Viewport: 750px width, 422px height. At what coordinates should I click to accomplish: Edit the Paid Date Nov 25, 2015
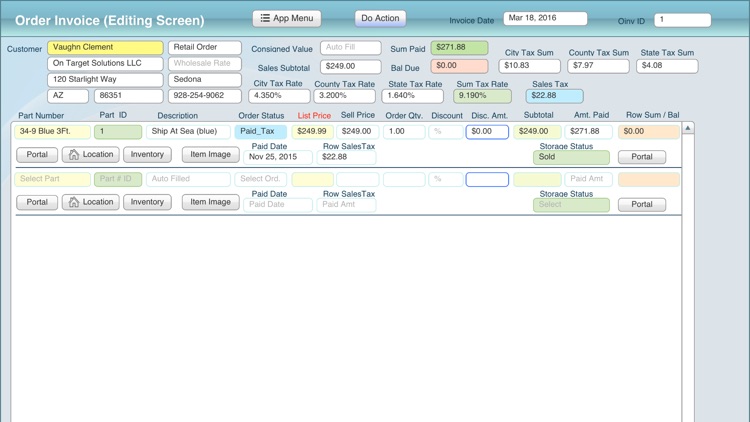pos(278,157)
